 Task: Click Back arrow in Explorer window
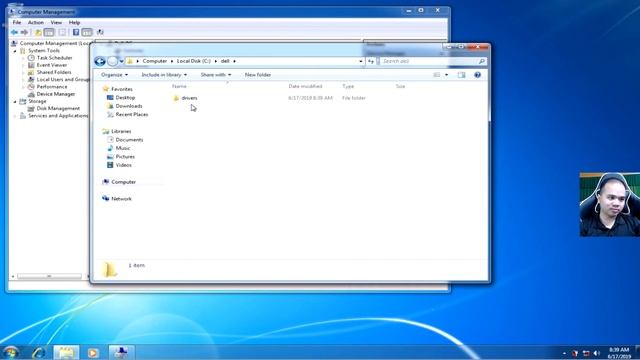[x=100, y=61]
